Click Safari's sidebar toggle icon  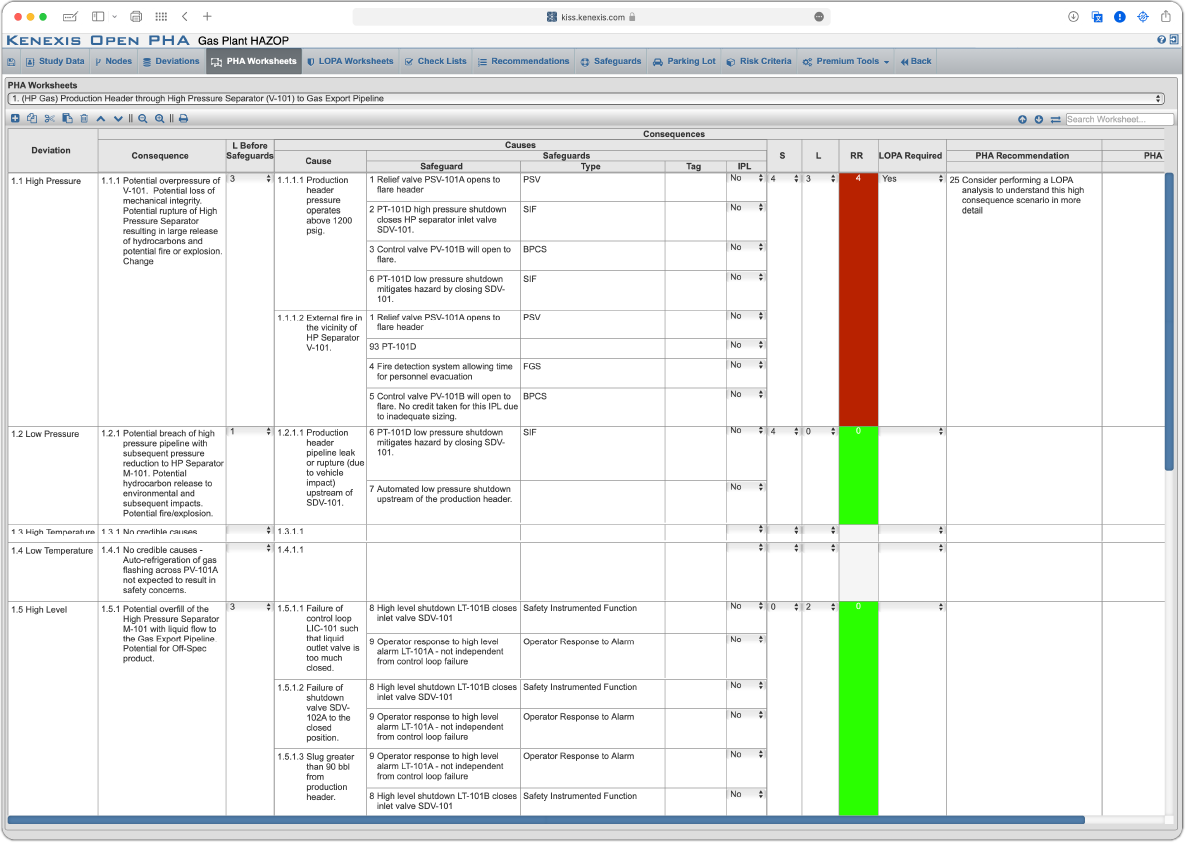point(98,17)
